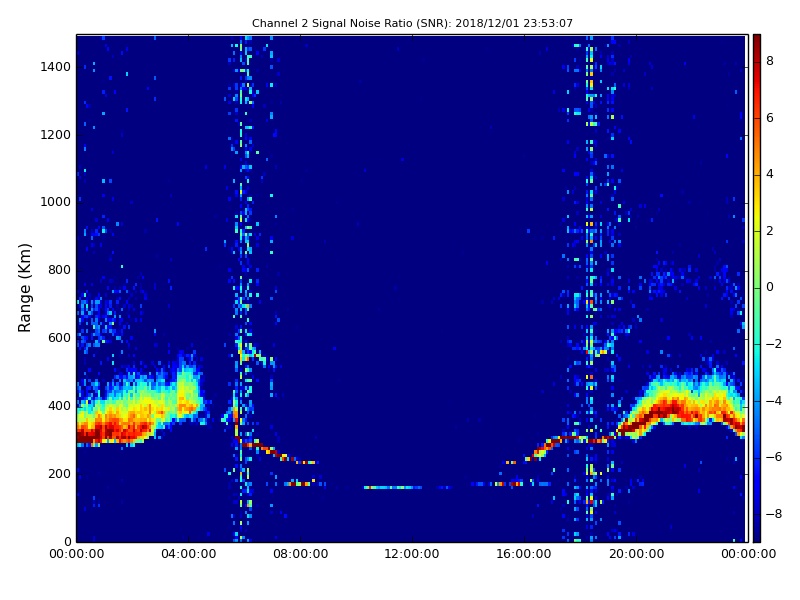Select the 1200 tick on the range axis

(x=54, y=135)
